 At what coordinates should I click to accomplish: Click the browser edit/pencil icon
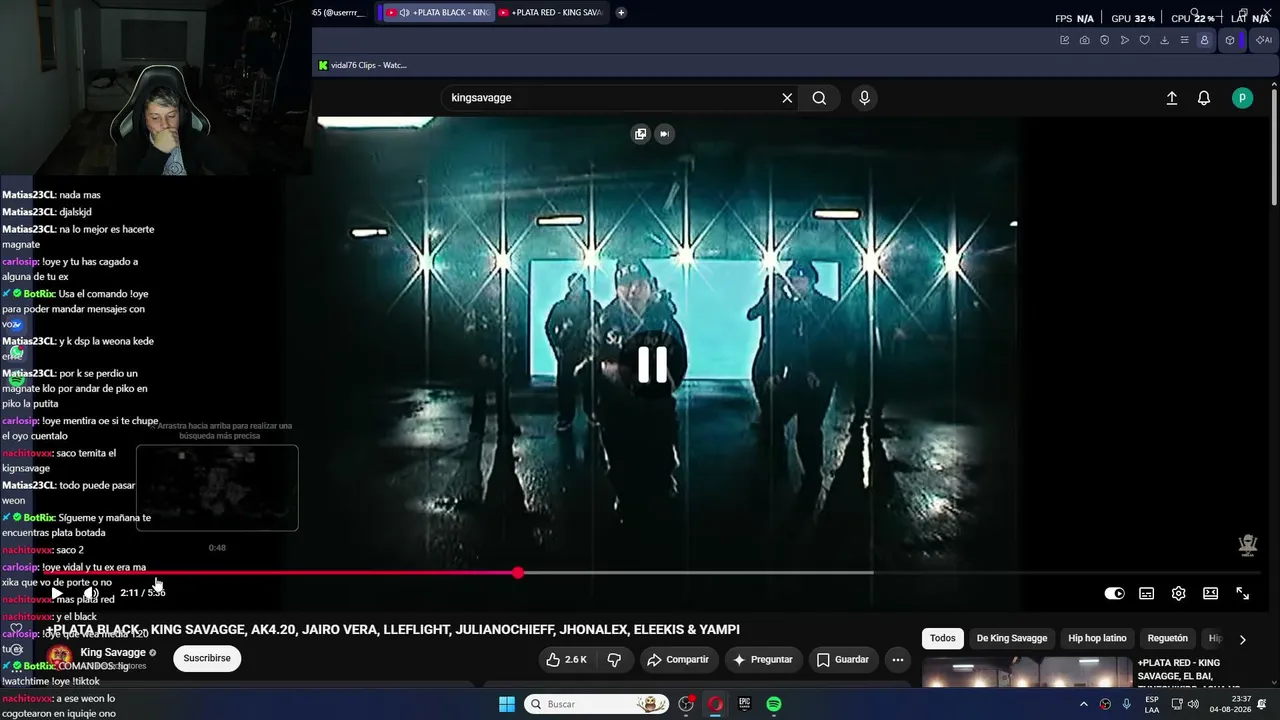point(1064,40)
